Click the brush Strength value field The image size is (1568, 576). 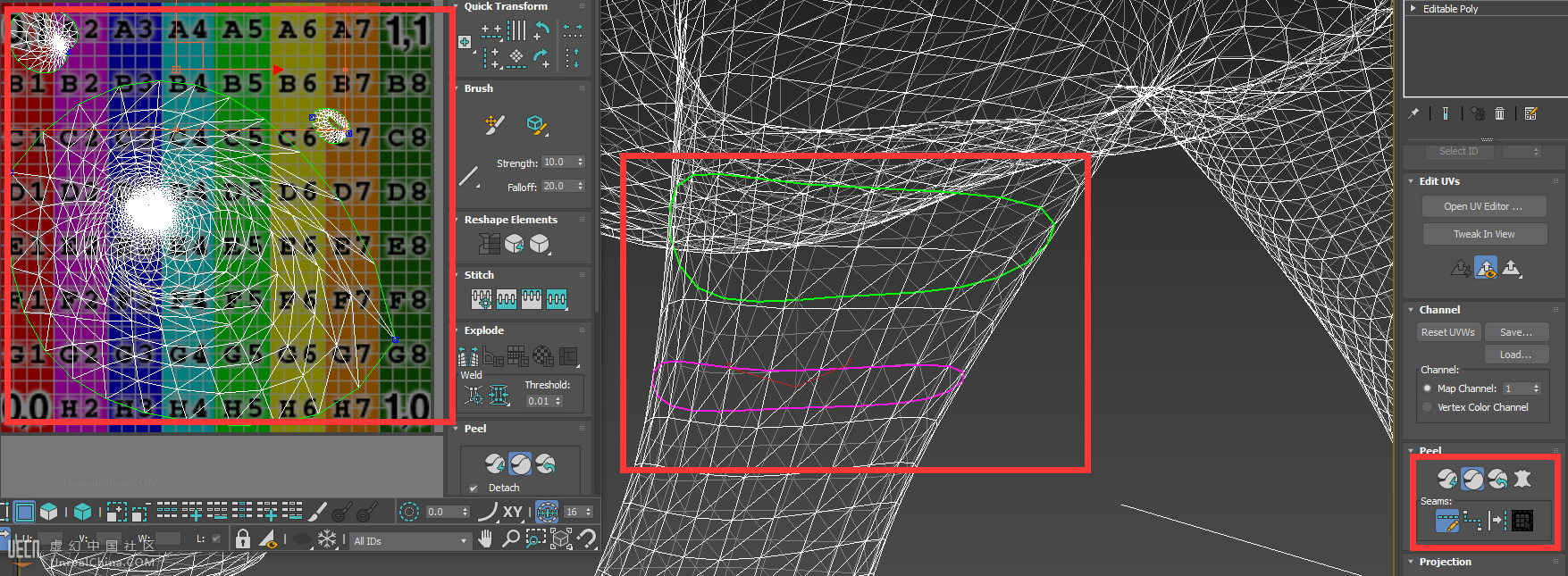[558, 163]
